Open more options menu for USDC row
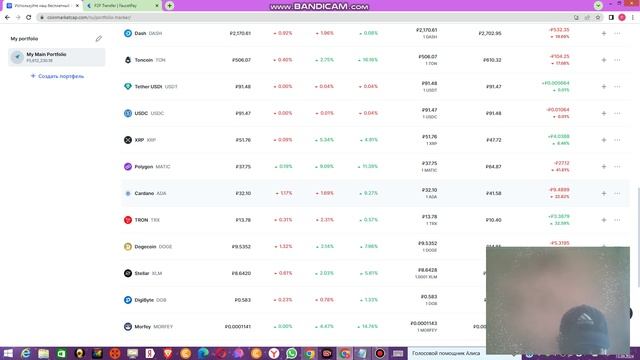640x360 pixels. point(617,113)
